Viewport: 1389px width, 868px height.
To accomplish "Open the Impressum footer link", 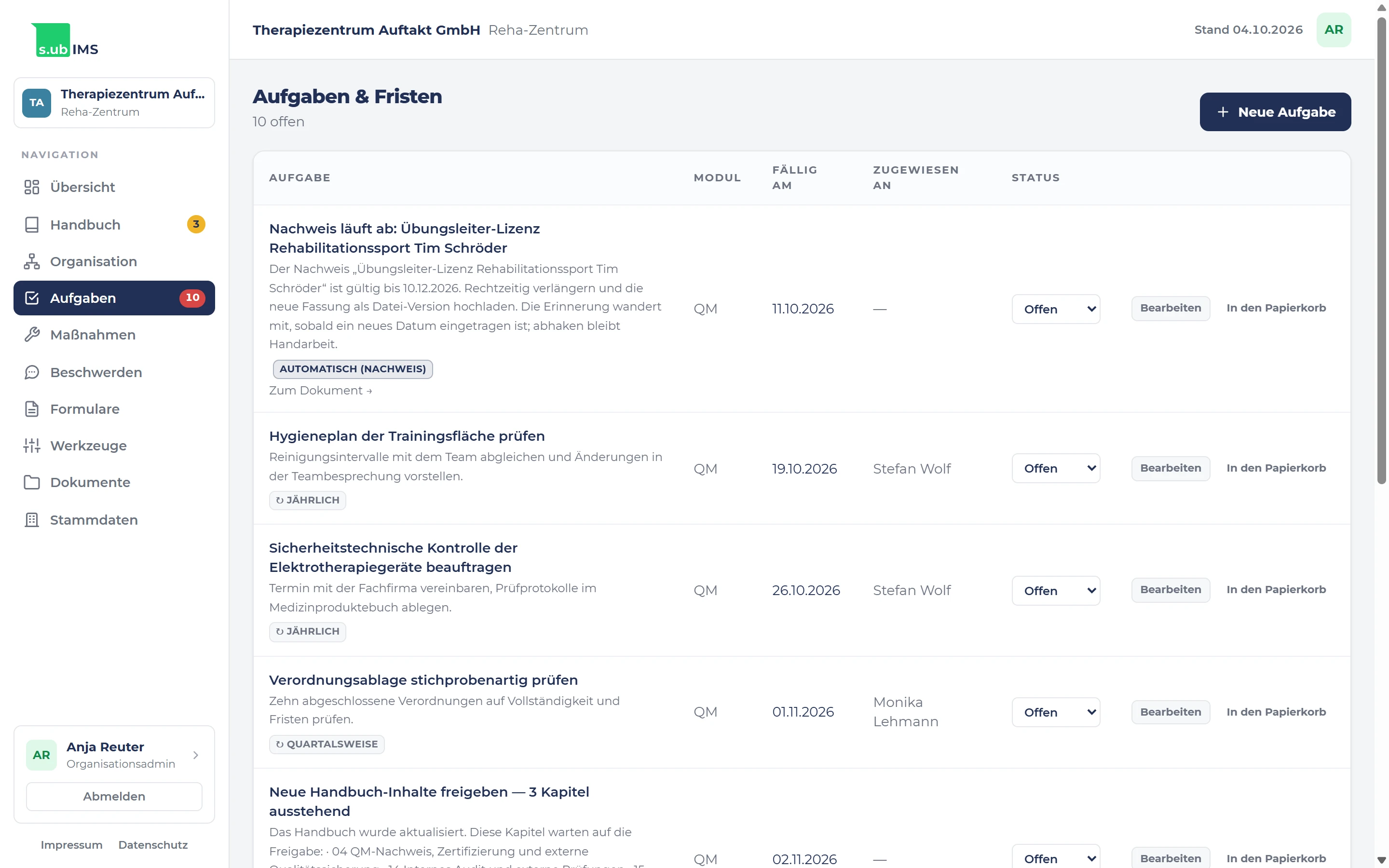I will (72, 845).
